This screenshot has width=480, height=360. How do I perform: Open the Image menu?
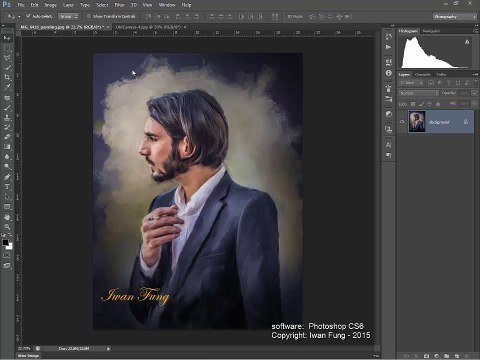pyautogui.click(x=50, y=5)
